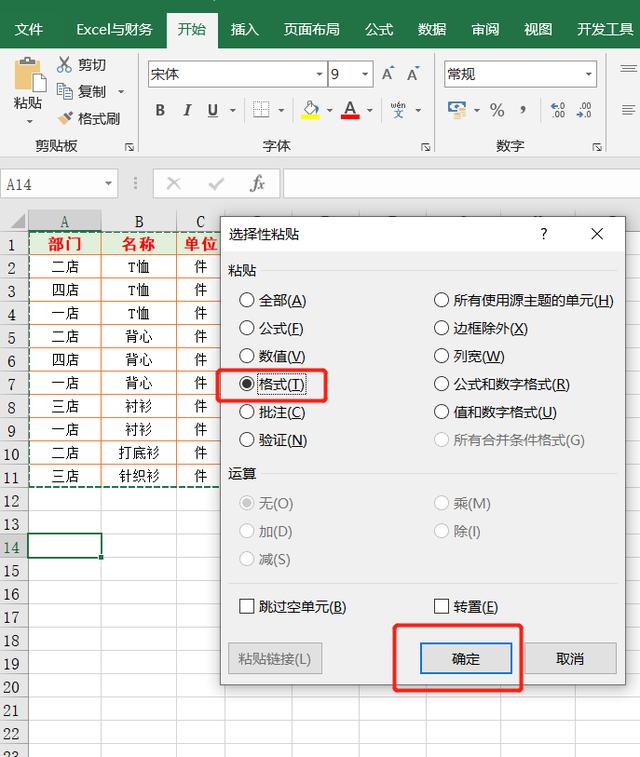Switch to 插入 tab

[244, 29]
